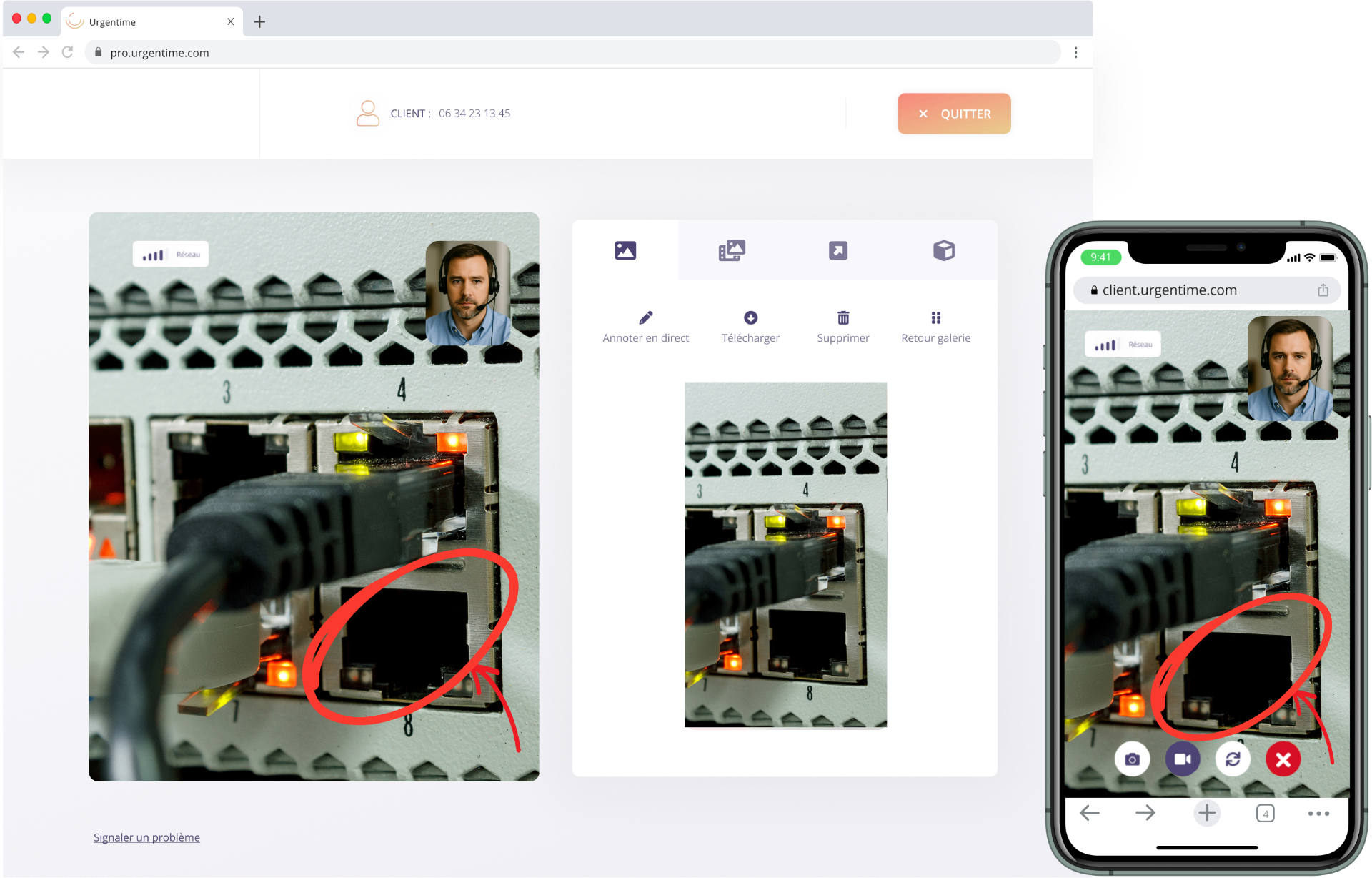The width and height of the screenshot is (1372, 878).
Task: Click the Supprimer trash icon
Action: click(843, 317)
